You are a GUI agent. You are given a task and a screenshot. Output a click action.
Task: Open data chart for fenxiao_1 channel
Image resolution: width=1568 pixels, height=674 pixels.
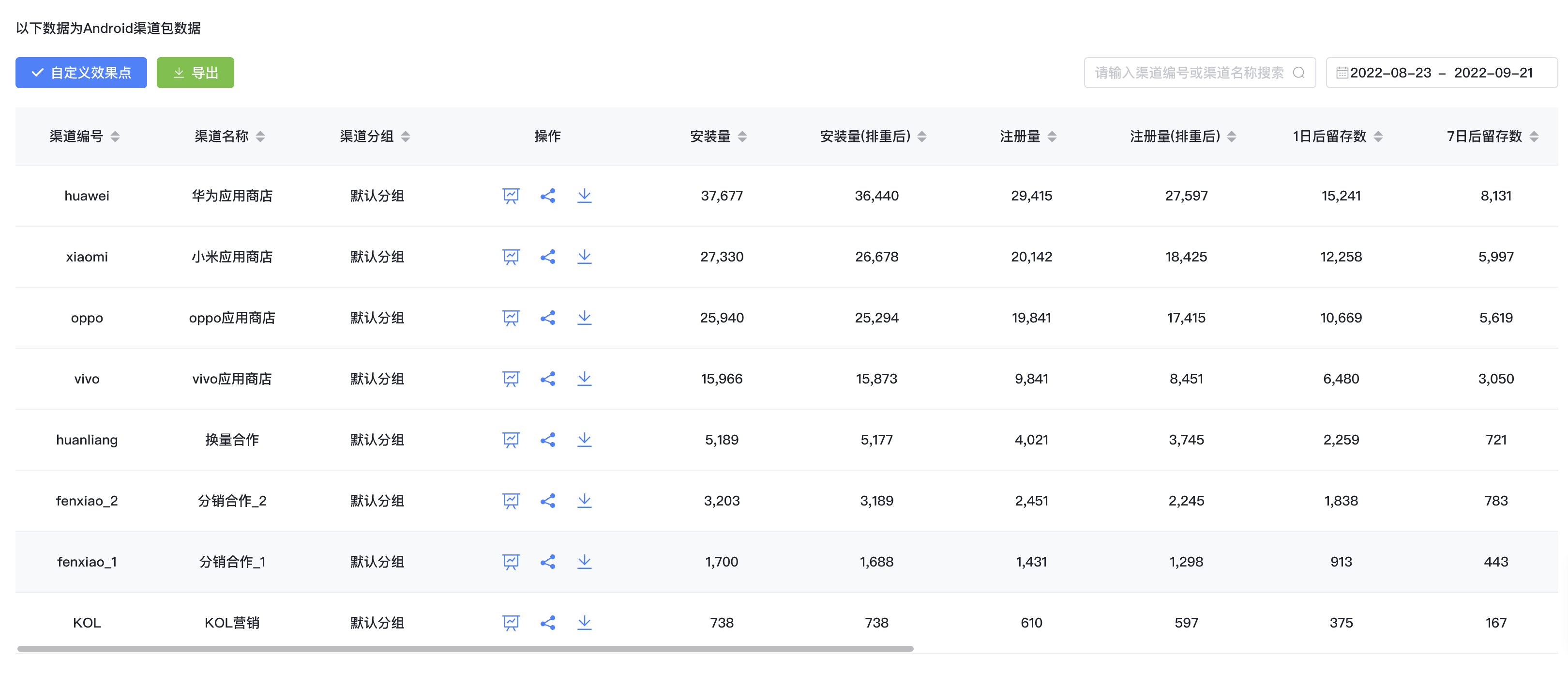tap(511, 561)
